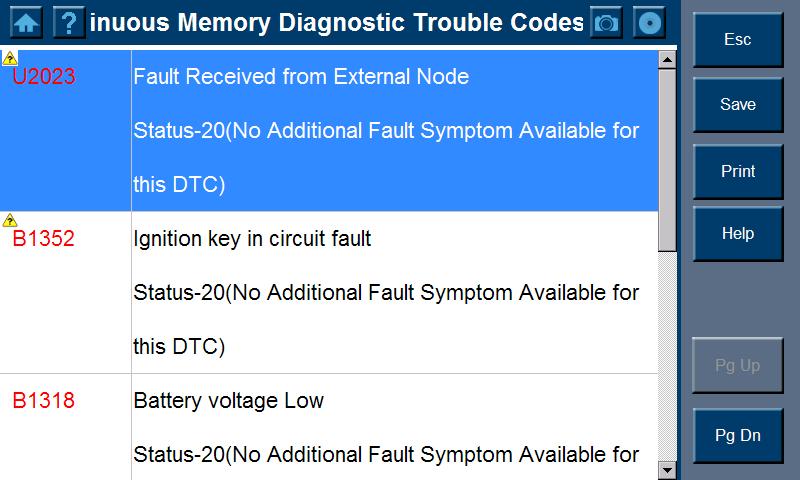Screen dimensions: 800x480
Task: Select the B1352 trouble code
Action: [44, 239]
